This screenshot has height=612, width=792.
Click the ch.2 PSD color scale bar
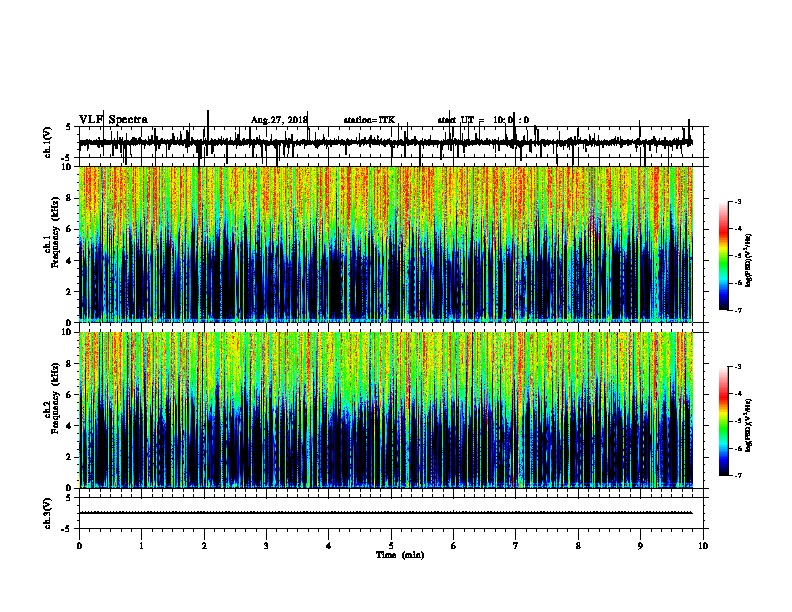tap(723, 421)
